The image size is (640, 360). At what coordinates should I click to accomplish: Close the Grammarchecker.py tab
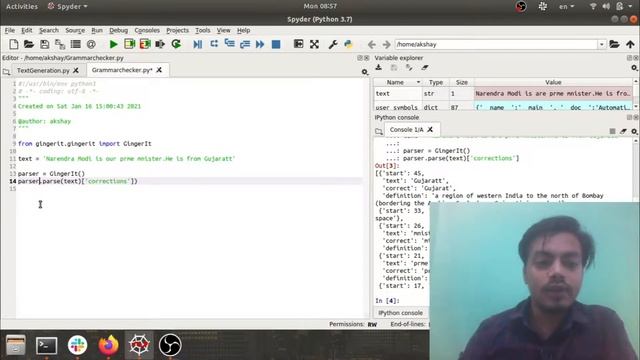click(159, 70)
